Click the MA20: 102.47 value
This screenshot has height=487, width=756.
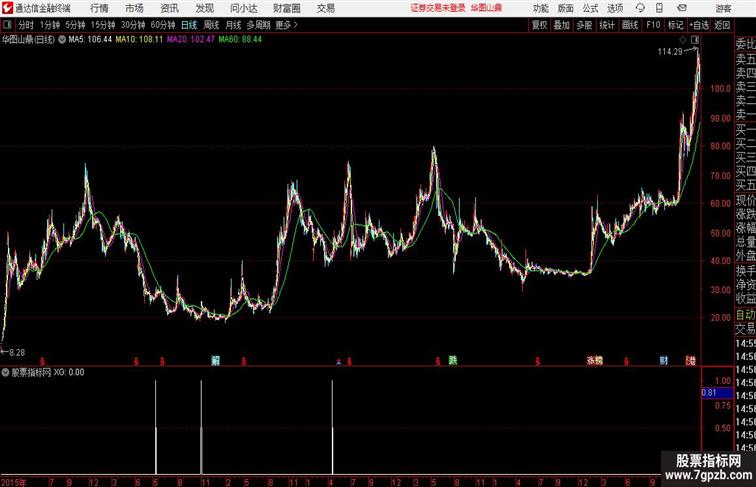[190, 40]
